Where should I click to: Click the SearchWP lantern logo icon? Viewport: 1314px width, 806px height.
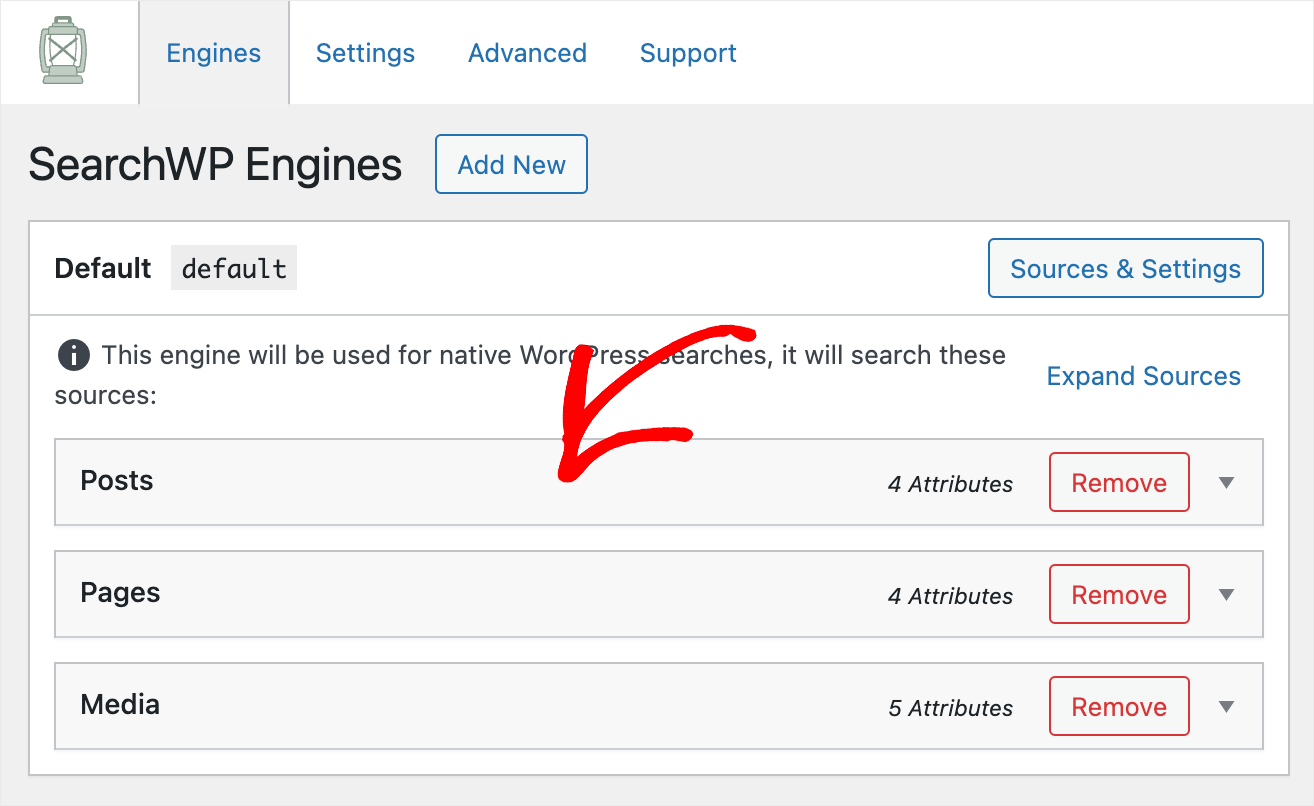(64, 50)
